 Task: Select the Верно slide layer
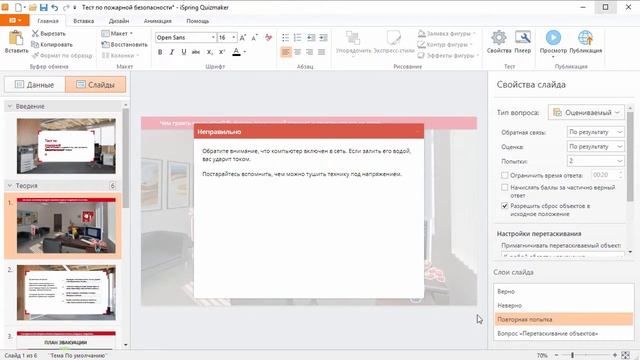click(564, 291)
